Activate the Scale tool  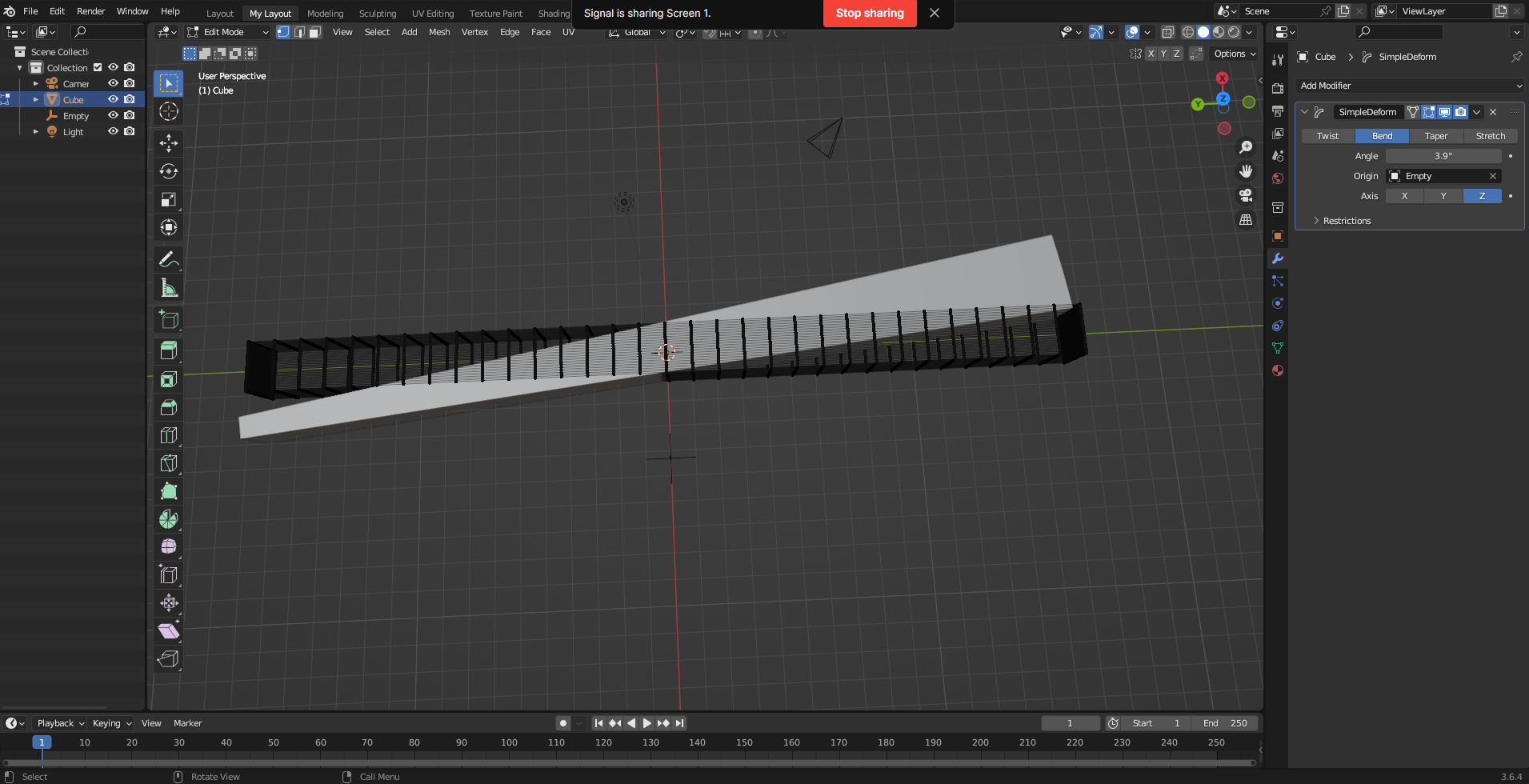pos(169,199)
